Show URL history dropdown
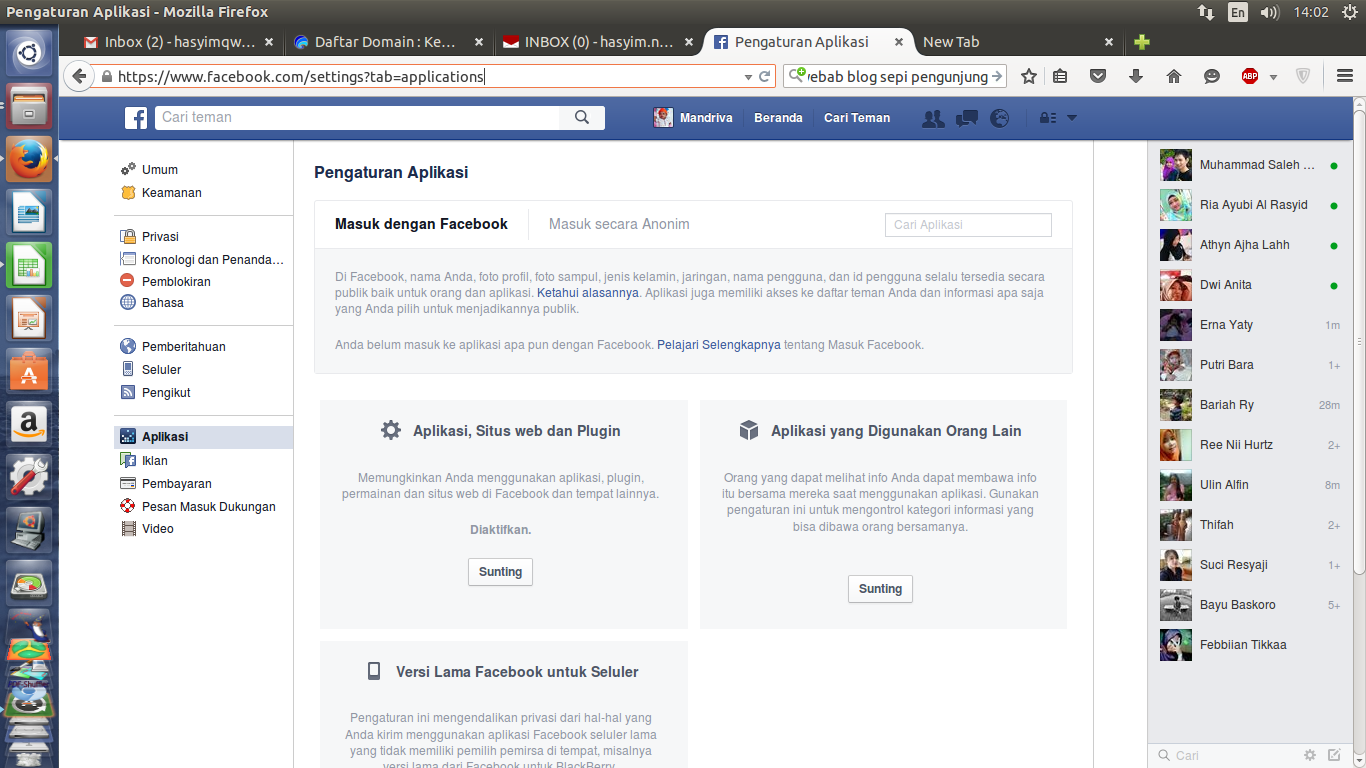This screenshot has width=1366, height=768. pos(748,77)
